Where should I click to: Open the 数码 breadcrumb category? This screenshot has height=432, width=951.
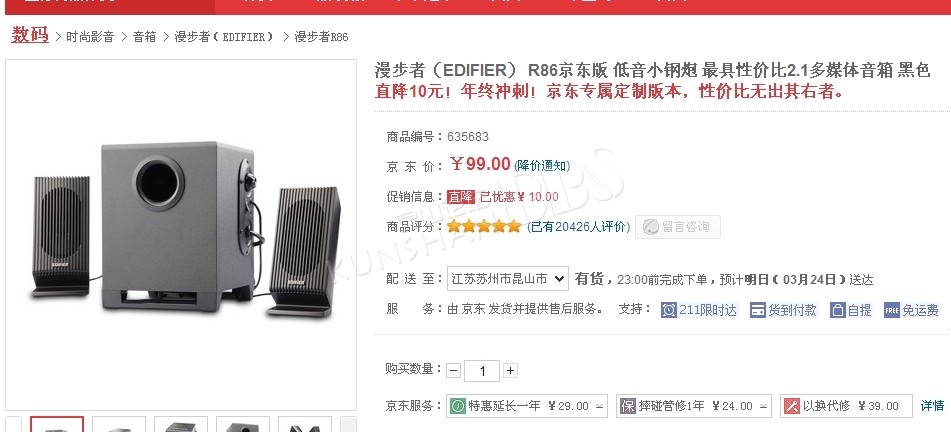(x=30, y=35)
